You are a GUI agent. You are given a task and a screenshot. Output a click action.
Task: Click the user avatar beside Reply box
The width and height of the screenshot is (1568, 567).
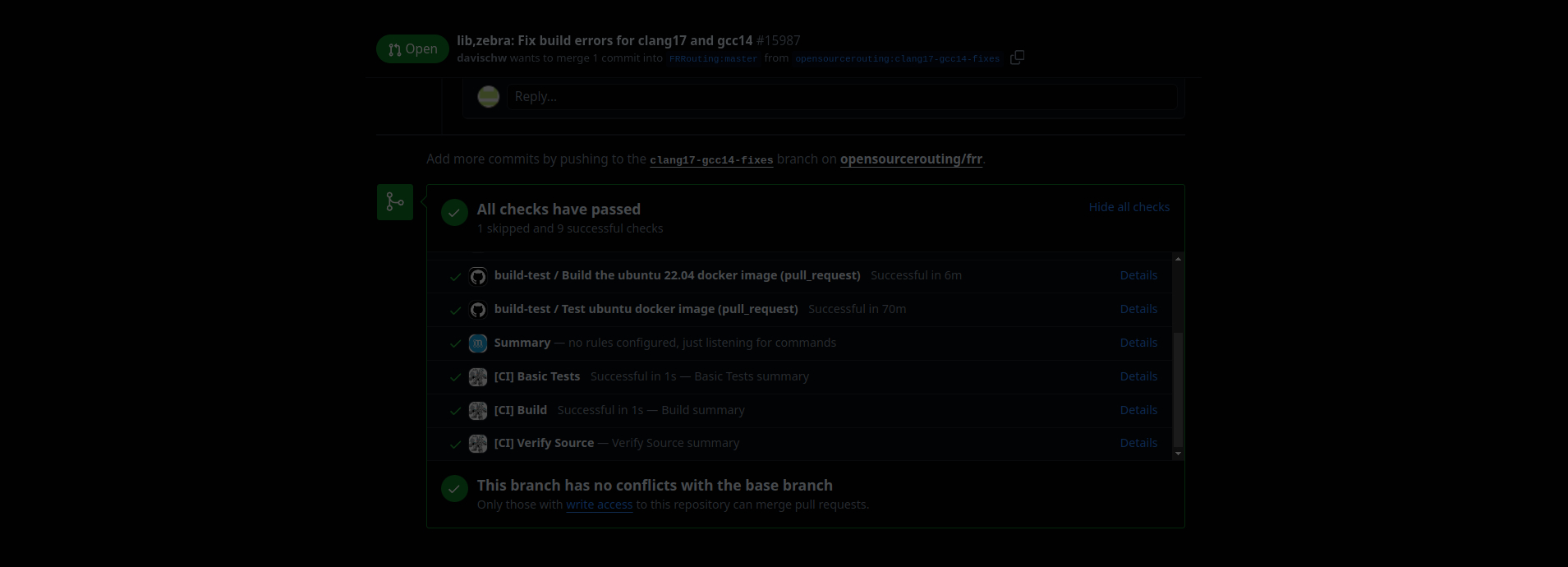click(x=489, y=97)
